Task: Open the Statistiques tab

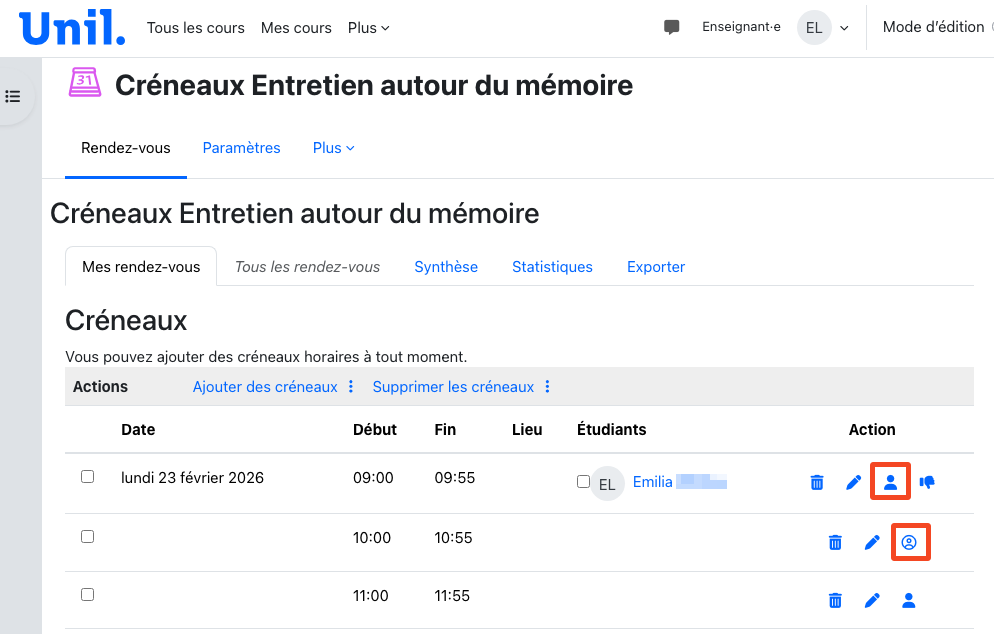Action: point(552,267)
